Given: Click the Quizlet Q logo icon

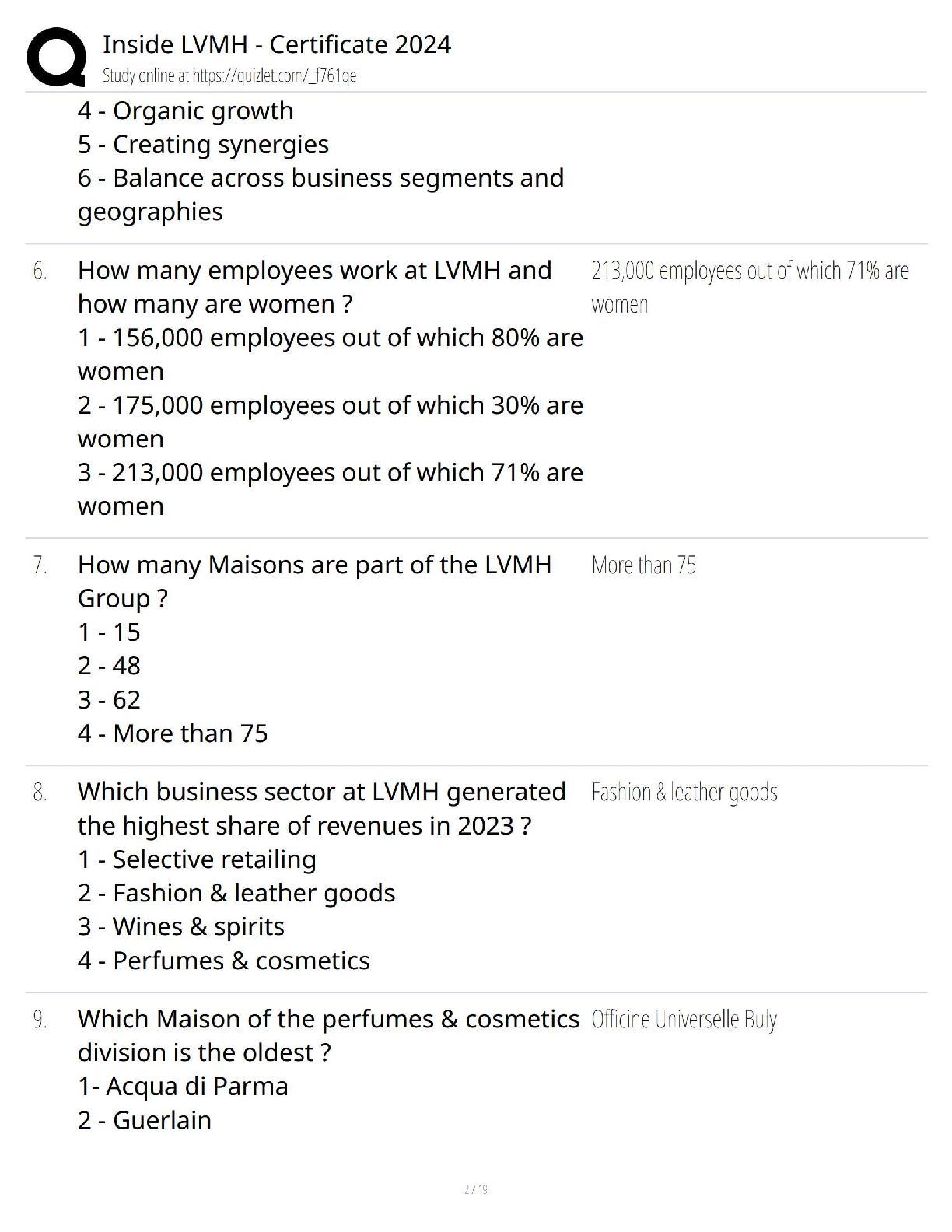Looking at the screenshot, I should coord(56,56).
